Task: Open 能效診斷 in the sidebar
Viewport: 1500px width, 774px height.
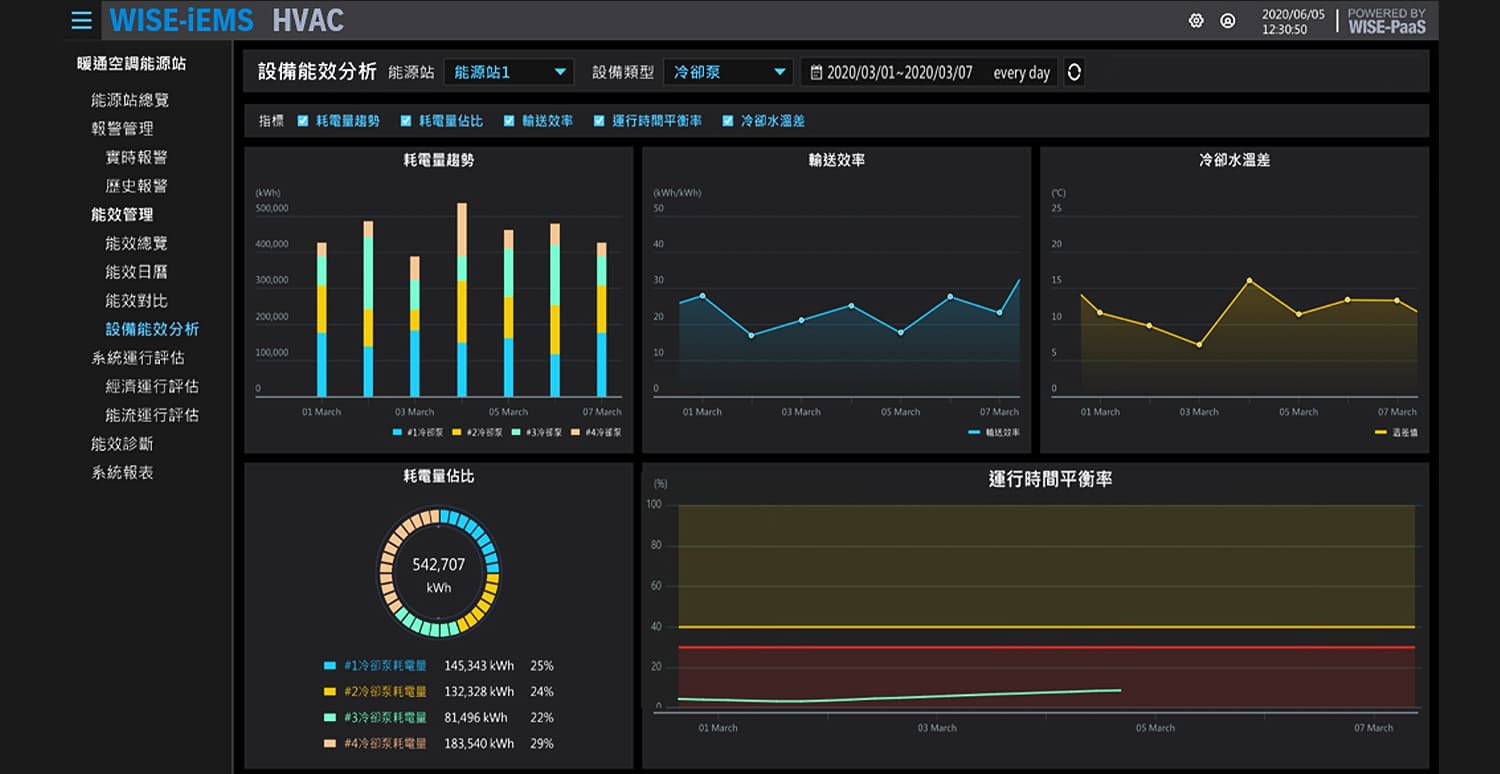Action: click(122, 443)
